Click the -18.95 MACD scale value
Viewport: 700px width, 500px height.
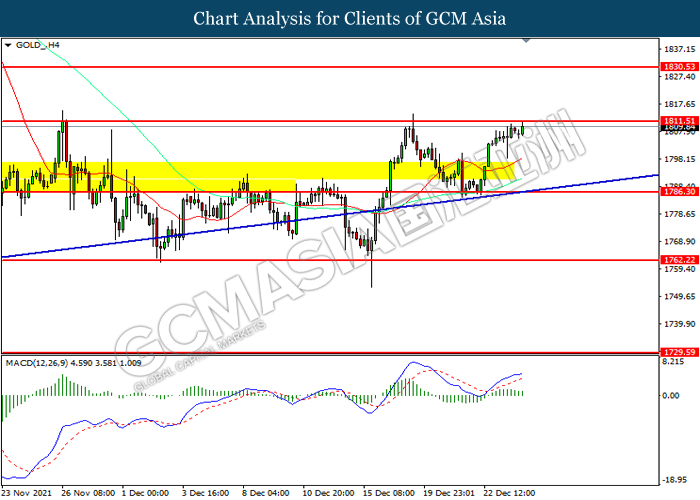pyautogui.click(x=674, y=480)
